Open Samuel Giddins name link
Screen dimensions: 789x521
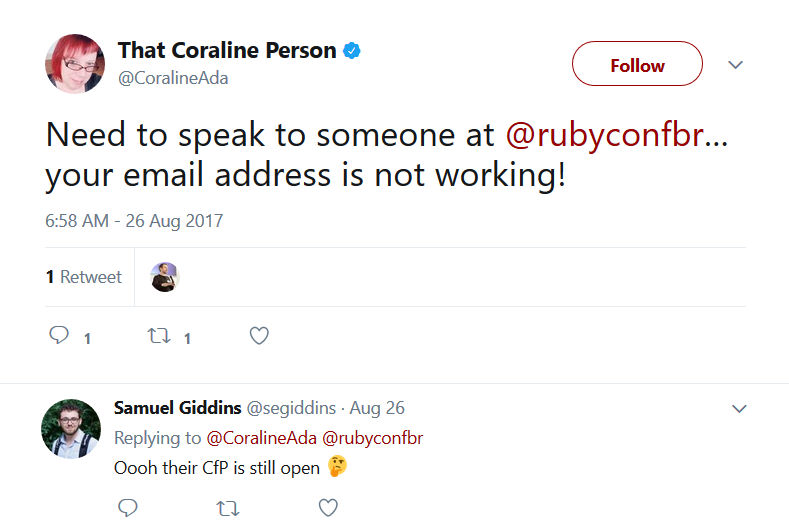178,408
